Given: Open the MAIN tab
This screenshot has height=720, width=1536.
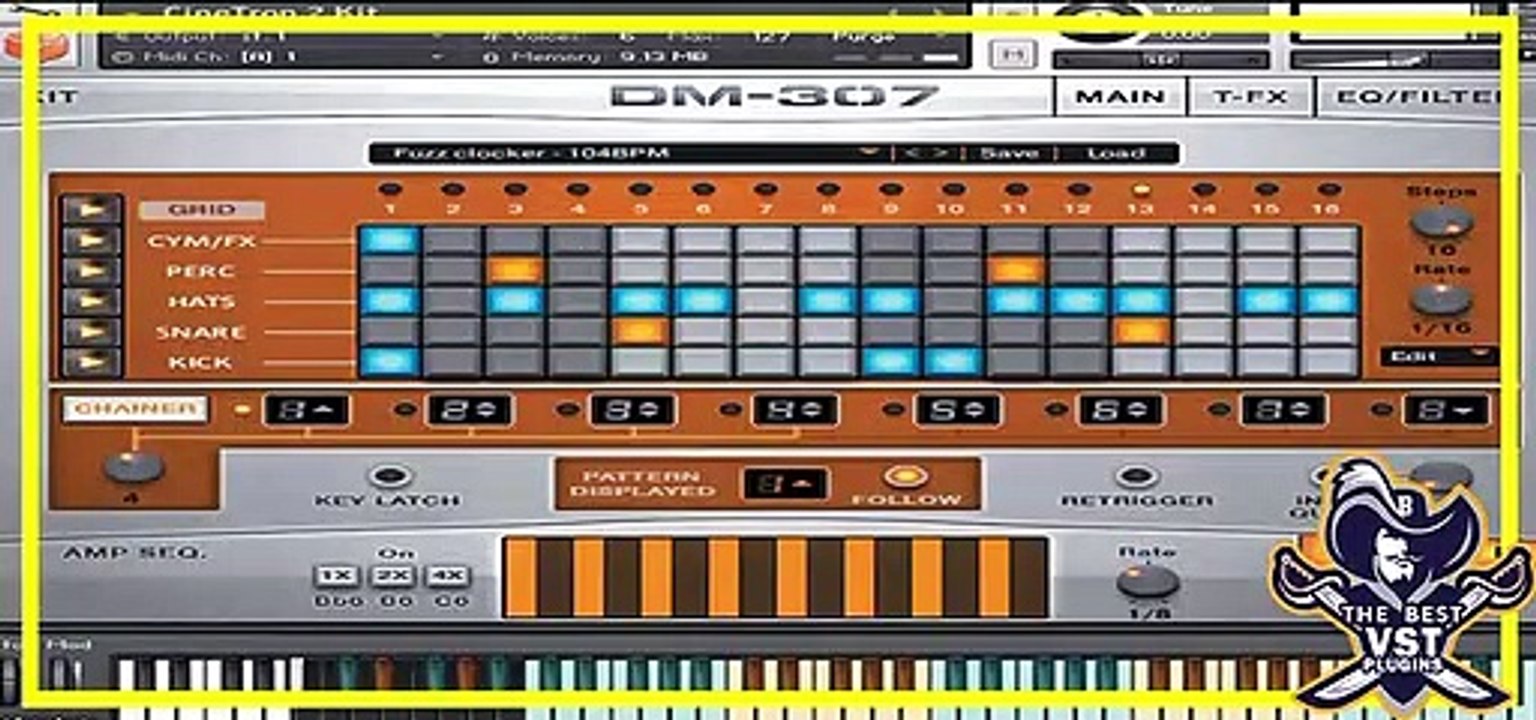Looking at the screenshot, I should click(x=1120, y=97).
